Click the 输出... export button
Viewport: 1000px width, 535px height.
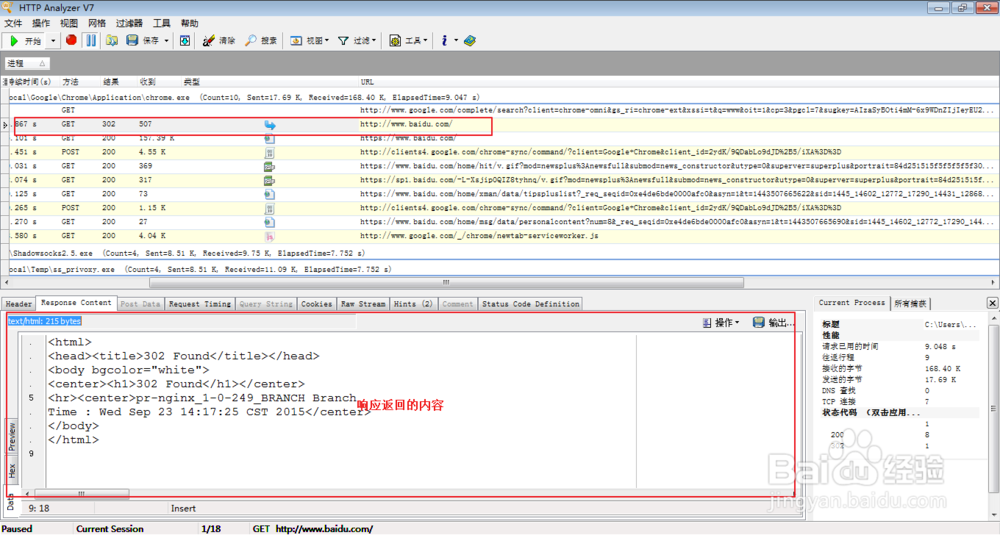773,323
